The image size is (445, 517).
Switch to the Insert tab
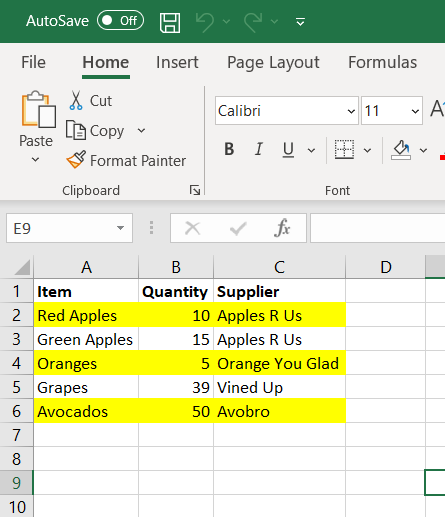coord(177,62)
